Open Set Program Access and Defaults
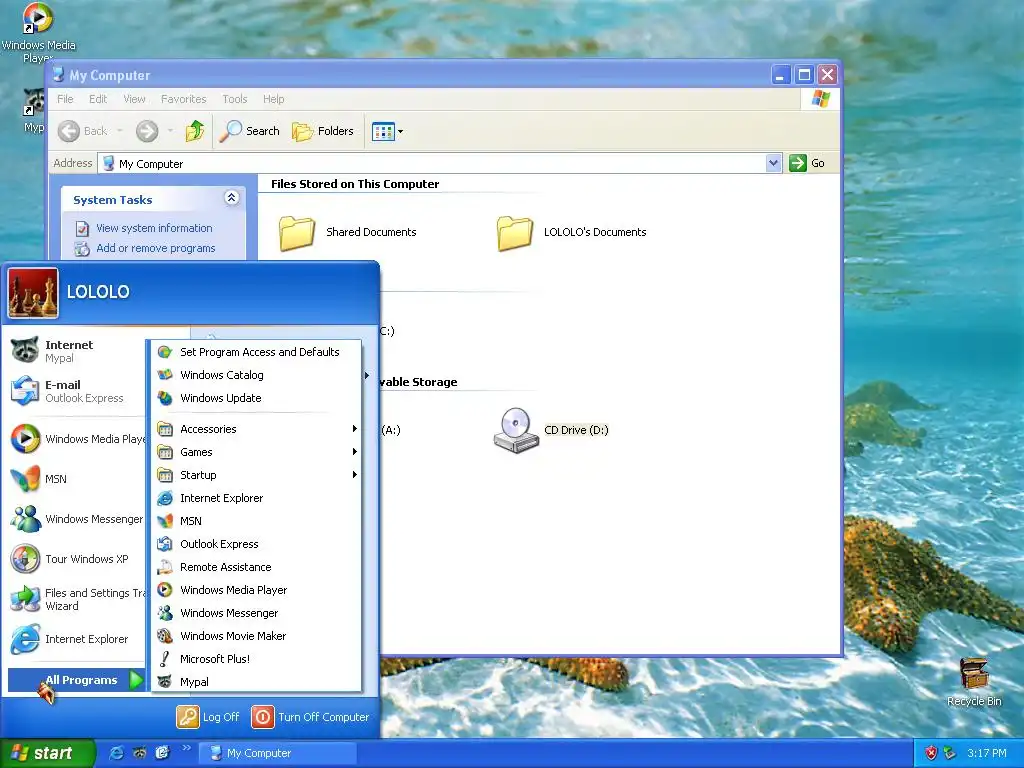The height and width of the screenshot is (768, 1024). [x=257, y=352]
